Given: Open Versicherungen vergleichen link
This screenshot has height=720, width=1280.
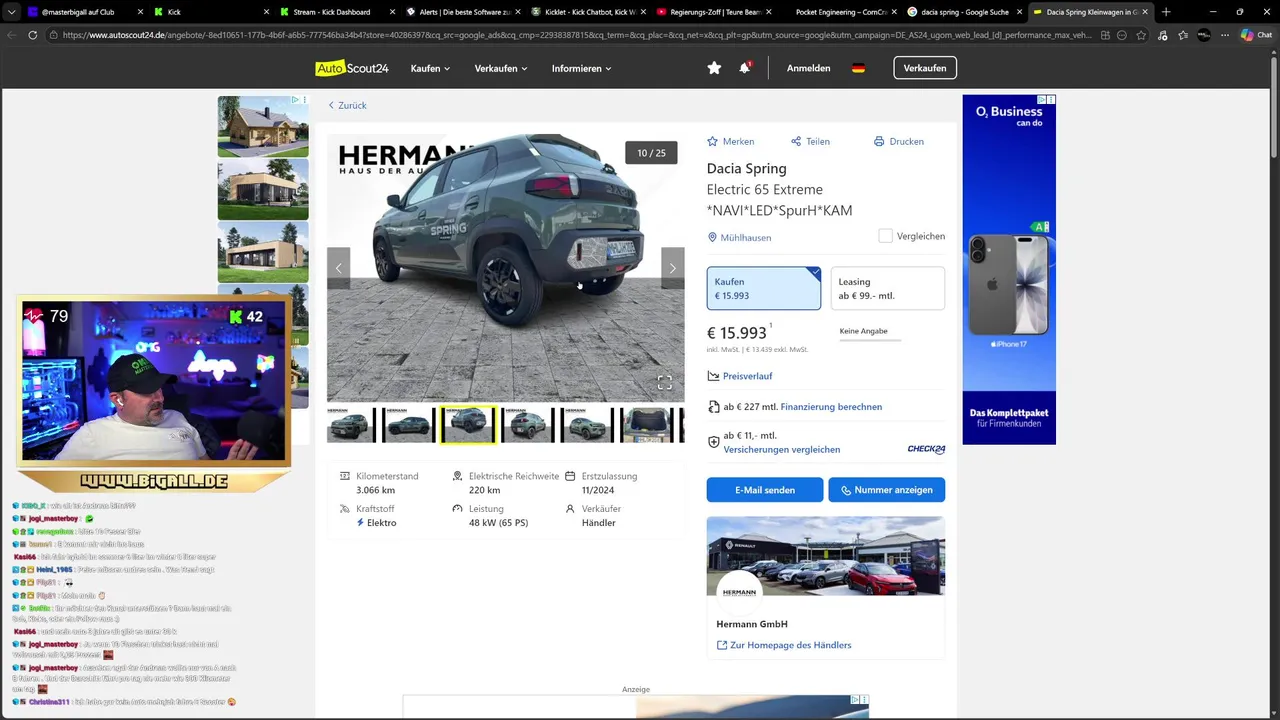Looking at the screenshot, I should pos(782,449).
